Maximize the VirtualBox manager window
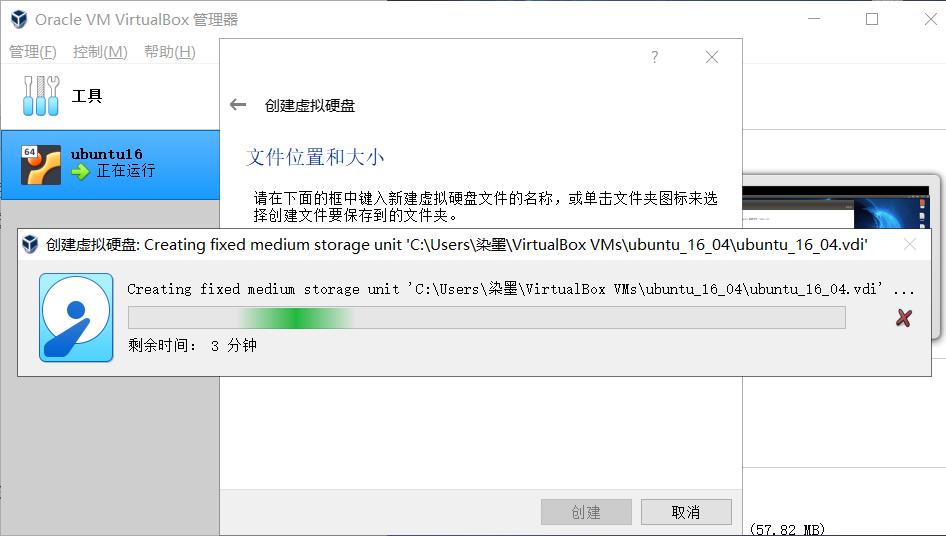The image size is (946, 536). pos(872,19)
